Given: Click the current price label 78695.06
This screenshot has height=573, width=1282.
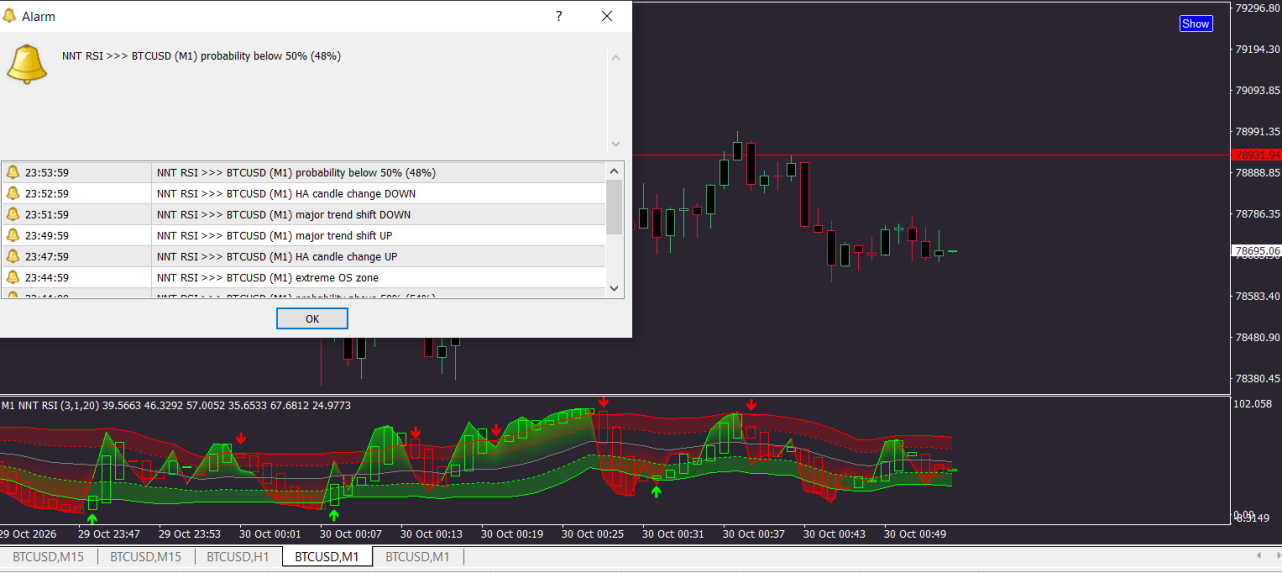Looking at the screenshot, I should coord(1256,251).
